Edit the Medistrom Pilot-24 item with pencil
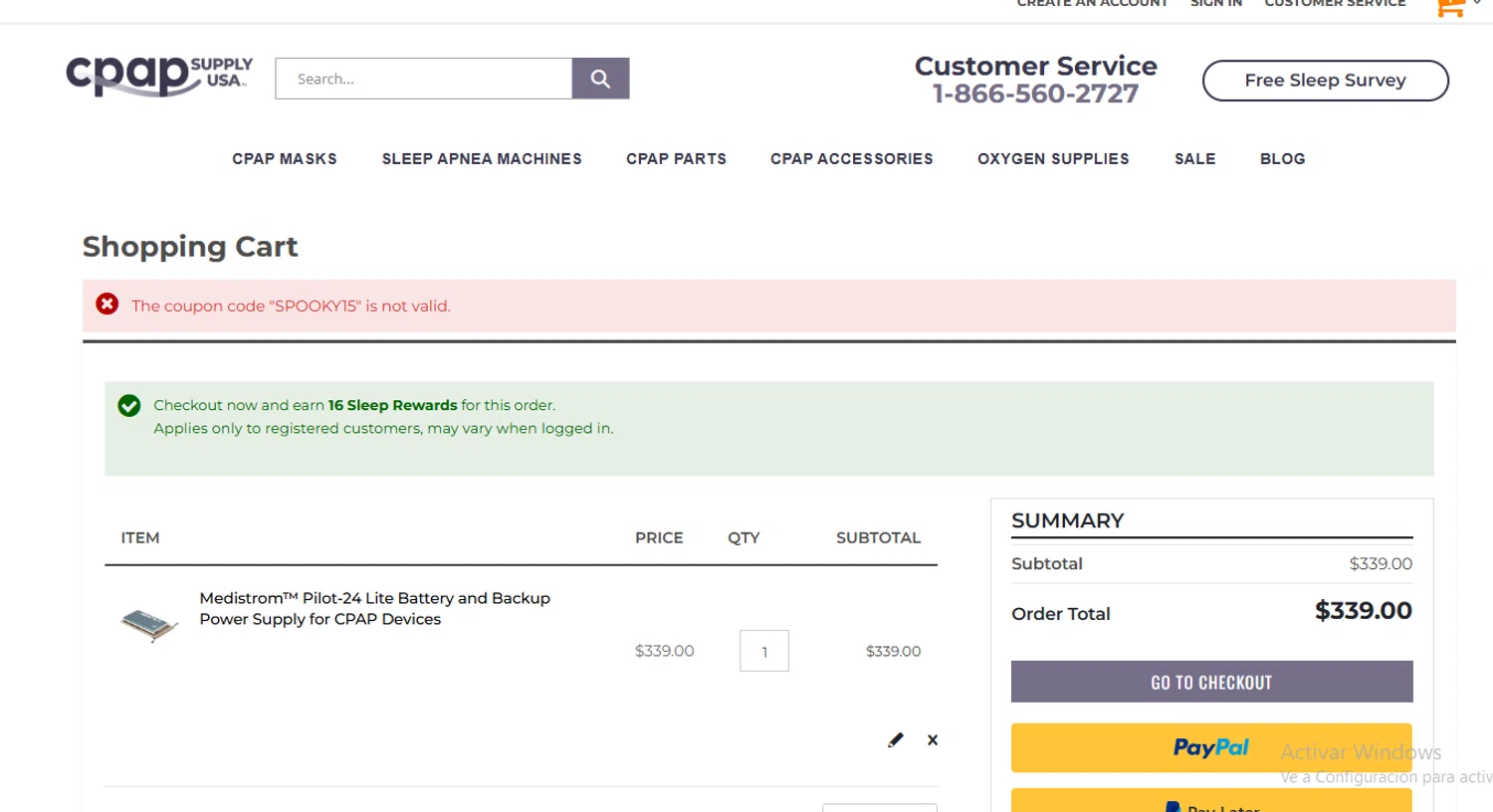The image size is (1493, 812). click(896, 739)
